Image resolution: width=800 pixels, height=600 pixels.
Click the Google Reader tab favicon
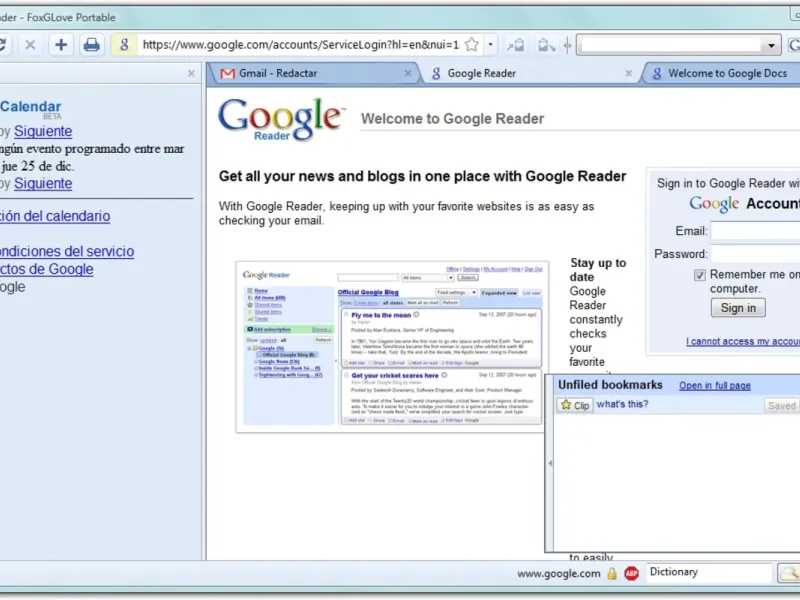[436, 73]
